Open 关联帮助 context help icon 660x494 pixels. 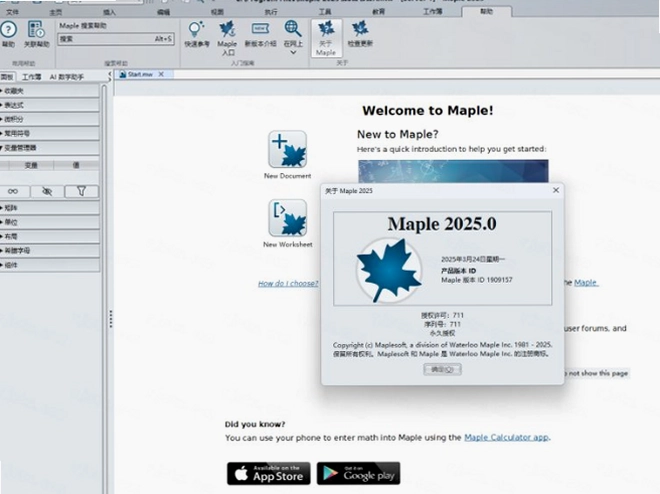pos(36,30)
